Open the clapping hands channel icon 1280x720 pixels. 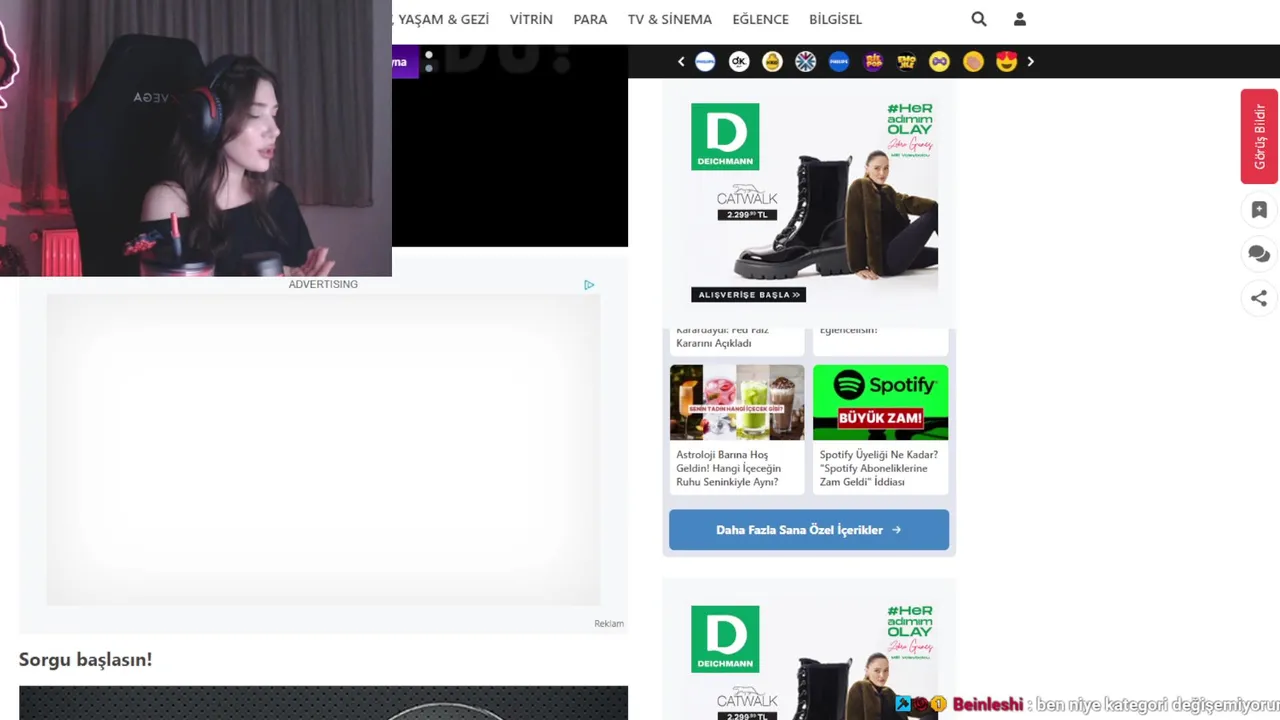(973, 62)
